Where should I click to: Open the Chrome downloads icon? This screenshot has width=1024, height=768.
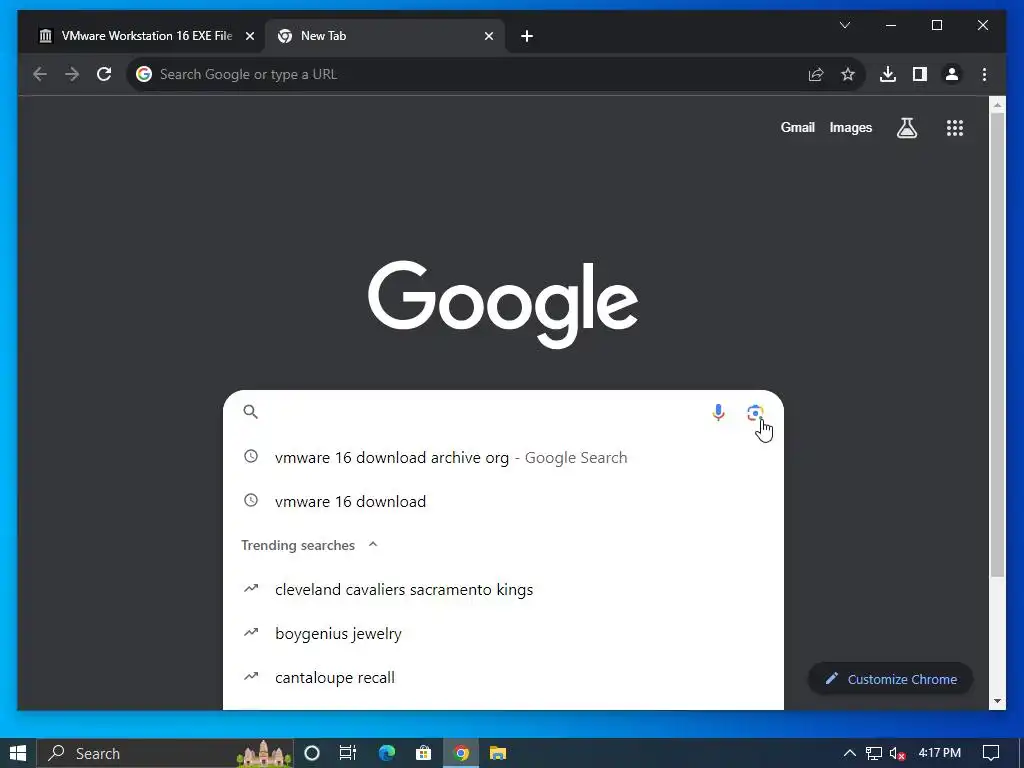coord(888,74)
